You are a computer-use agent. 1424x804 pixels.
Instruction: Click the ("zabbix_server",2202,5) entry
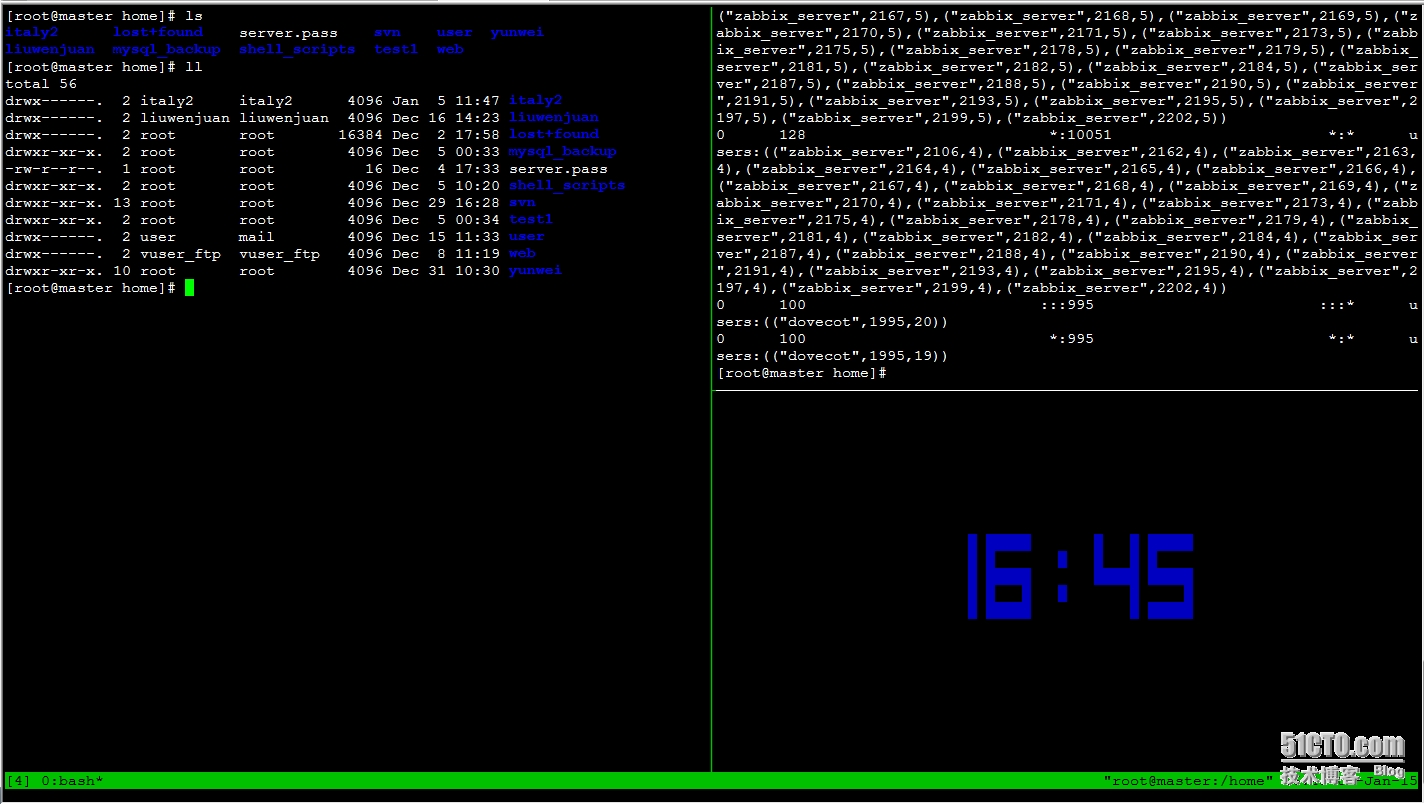click(1121, 117)
